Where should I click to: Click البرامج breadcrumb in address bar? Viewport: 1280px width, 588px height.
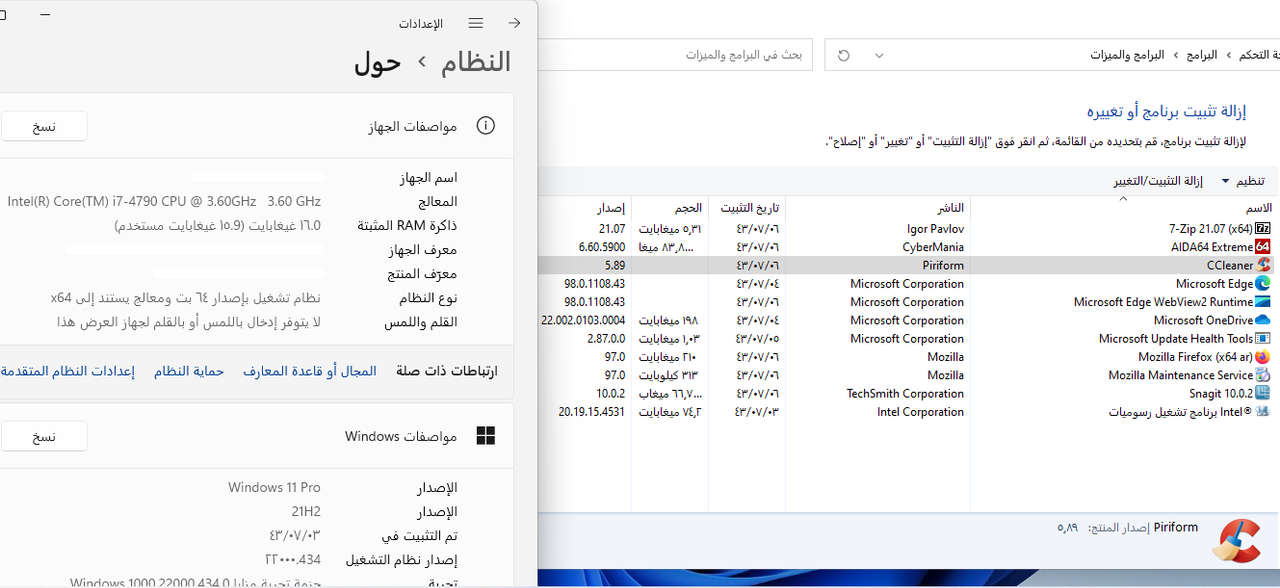coord(1202,55)
